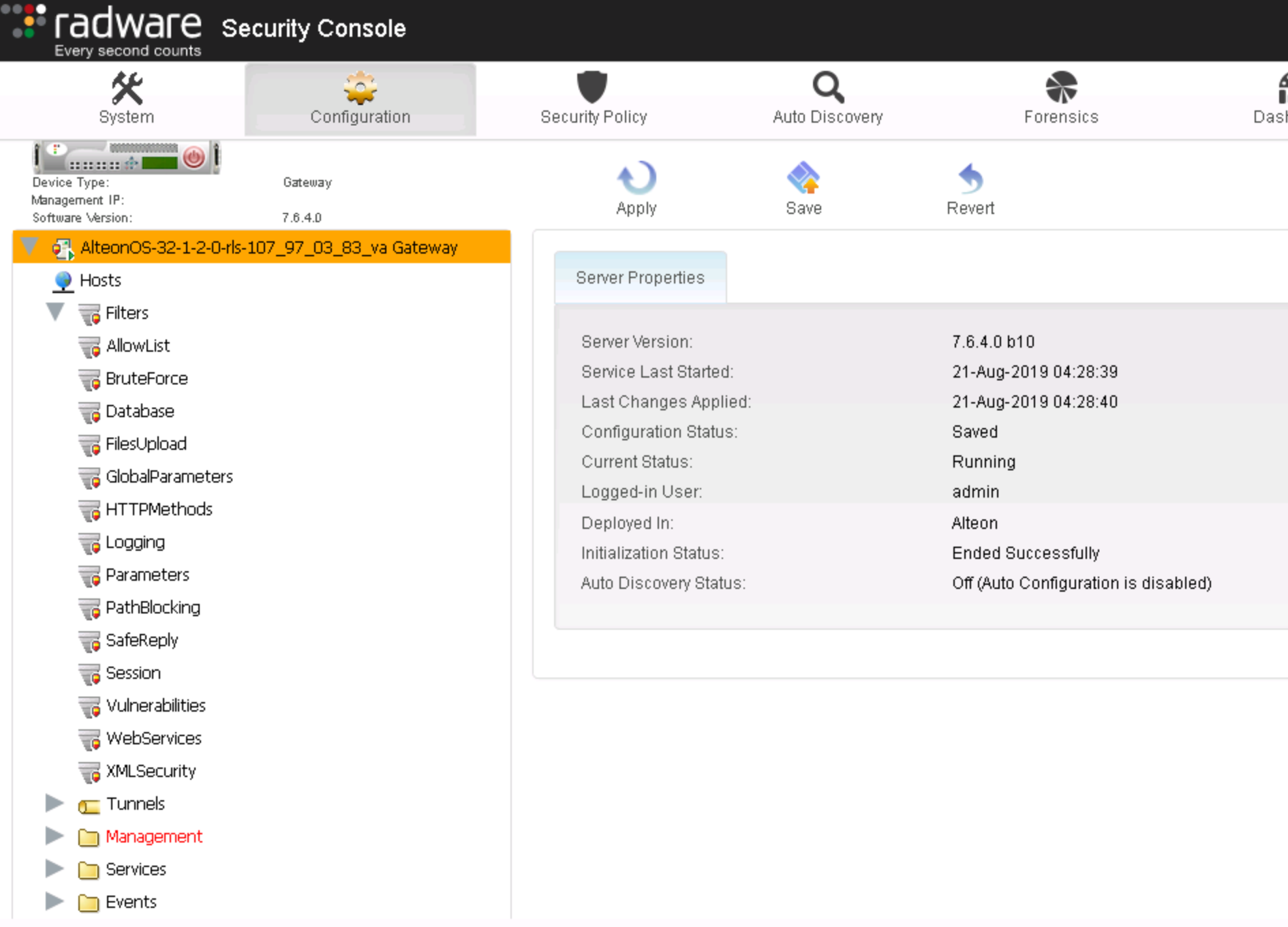Viewport: 1288px width, 927px height.
Task: Open the HTTPMethods filter
Action: pos(159,509)
